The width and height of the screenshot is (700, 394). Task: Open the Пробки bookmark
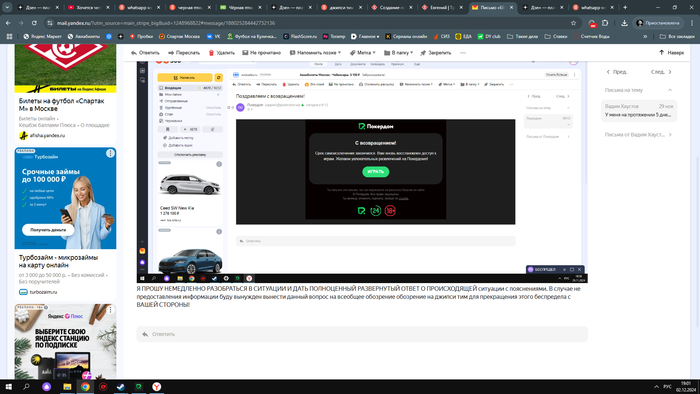(141, 36)
